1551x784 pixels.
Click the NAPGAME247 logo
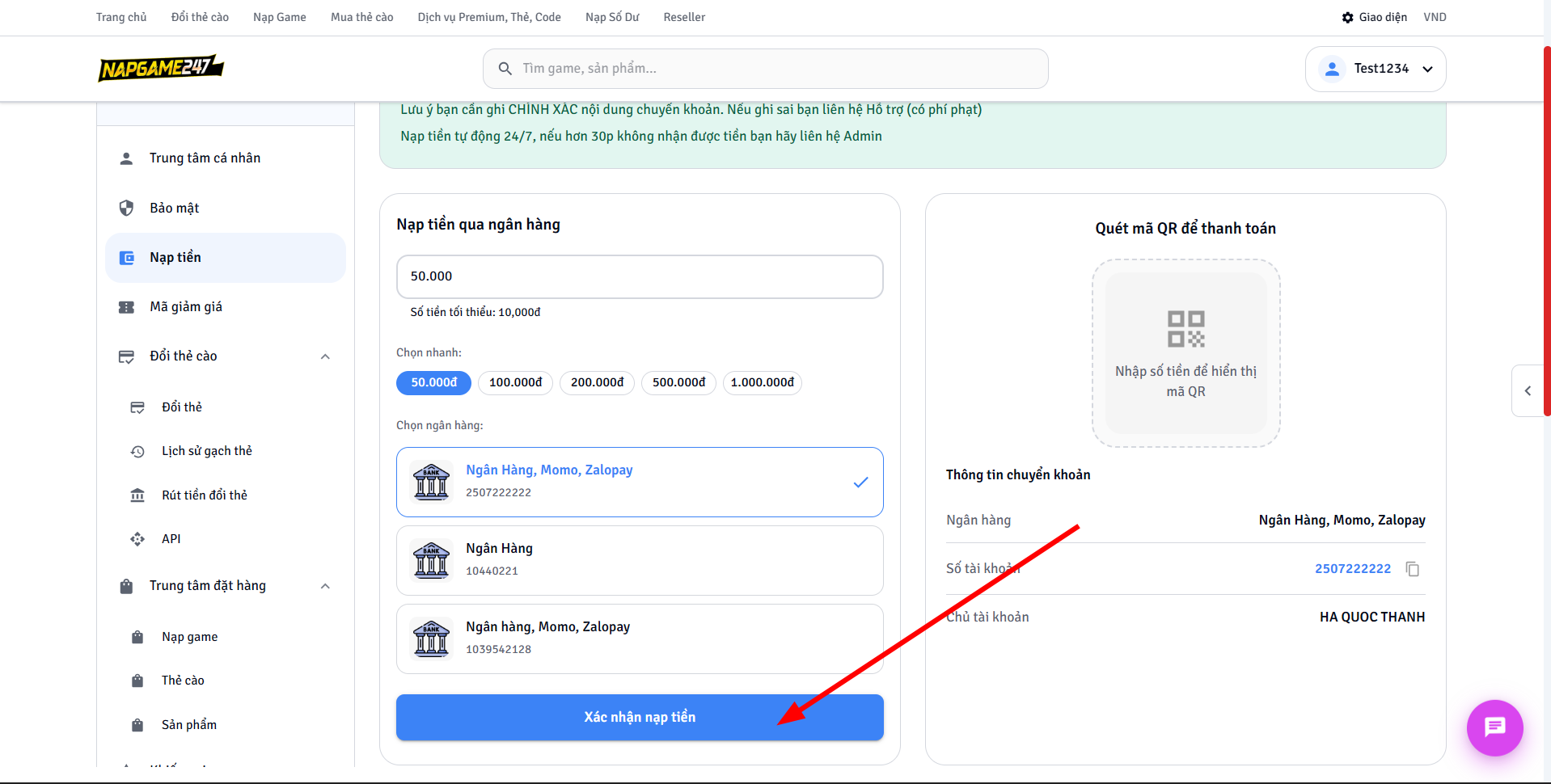pos(161,69)
